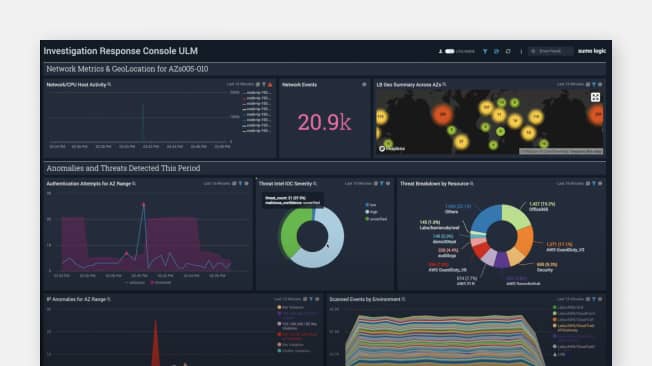Click the filter icon on Network/CPU Host Activity panel
The width and height of the screenshot is (652, 366).
point(264,84)
